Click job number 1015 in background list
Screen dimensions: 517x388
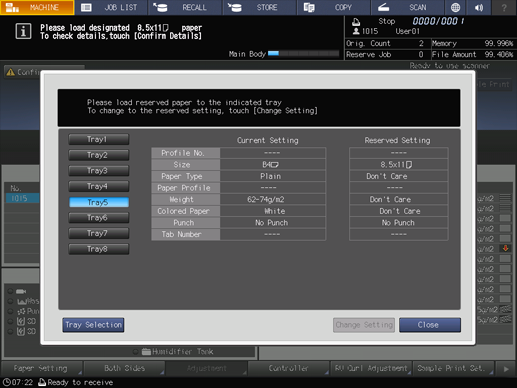22,198
